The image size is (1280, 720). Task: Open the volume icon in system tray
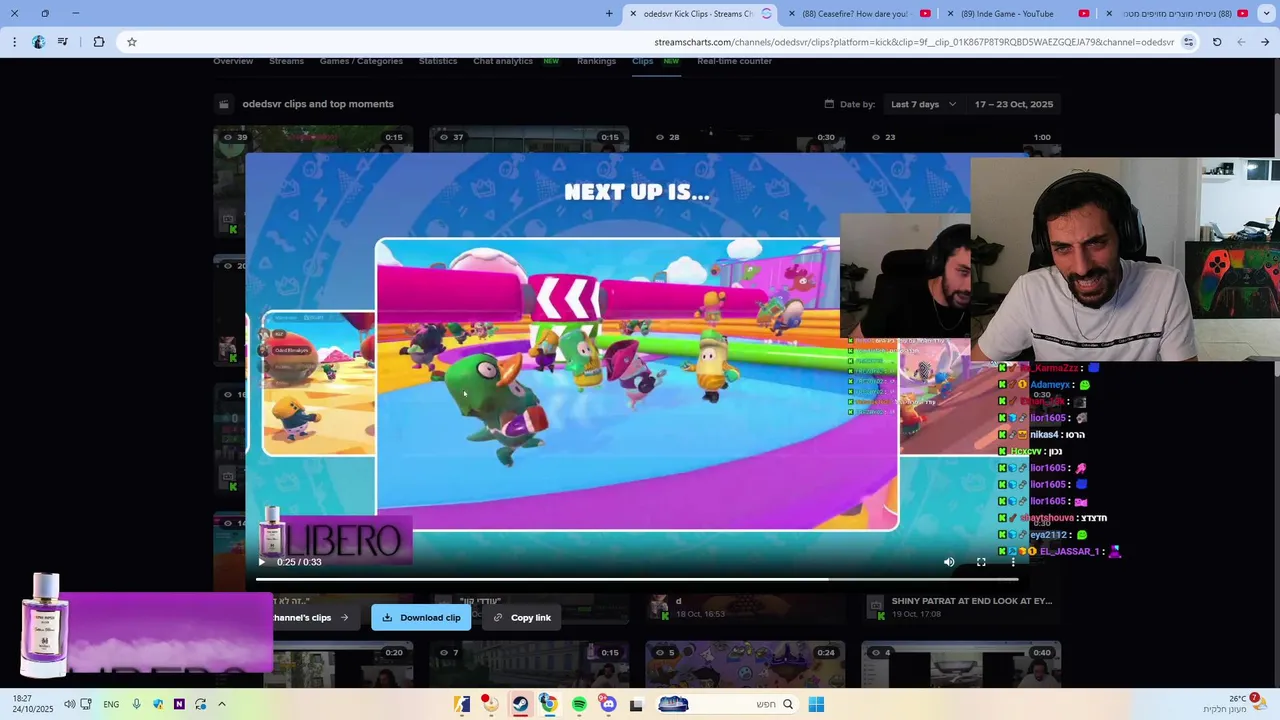point(69,704)
